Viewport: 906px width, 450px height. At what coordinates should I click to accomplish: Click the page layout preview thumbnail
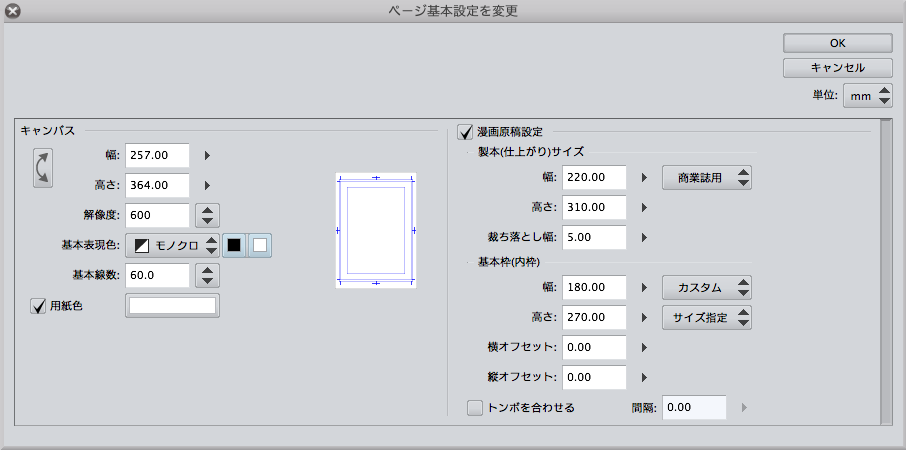pyautogui.click(x=376, y=230)
